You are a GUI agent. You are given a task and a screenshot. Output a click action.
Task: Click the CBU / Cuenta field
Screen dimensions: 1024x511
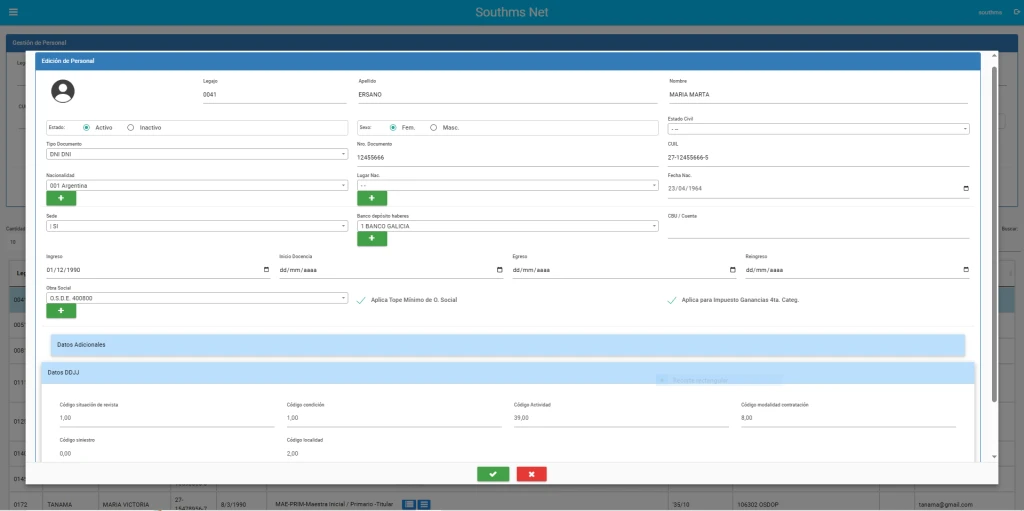click(x=818, y=229)
